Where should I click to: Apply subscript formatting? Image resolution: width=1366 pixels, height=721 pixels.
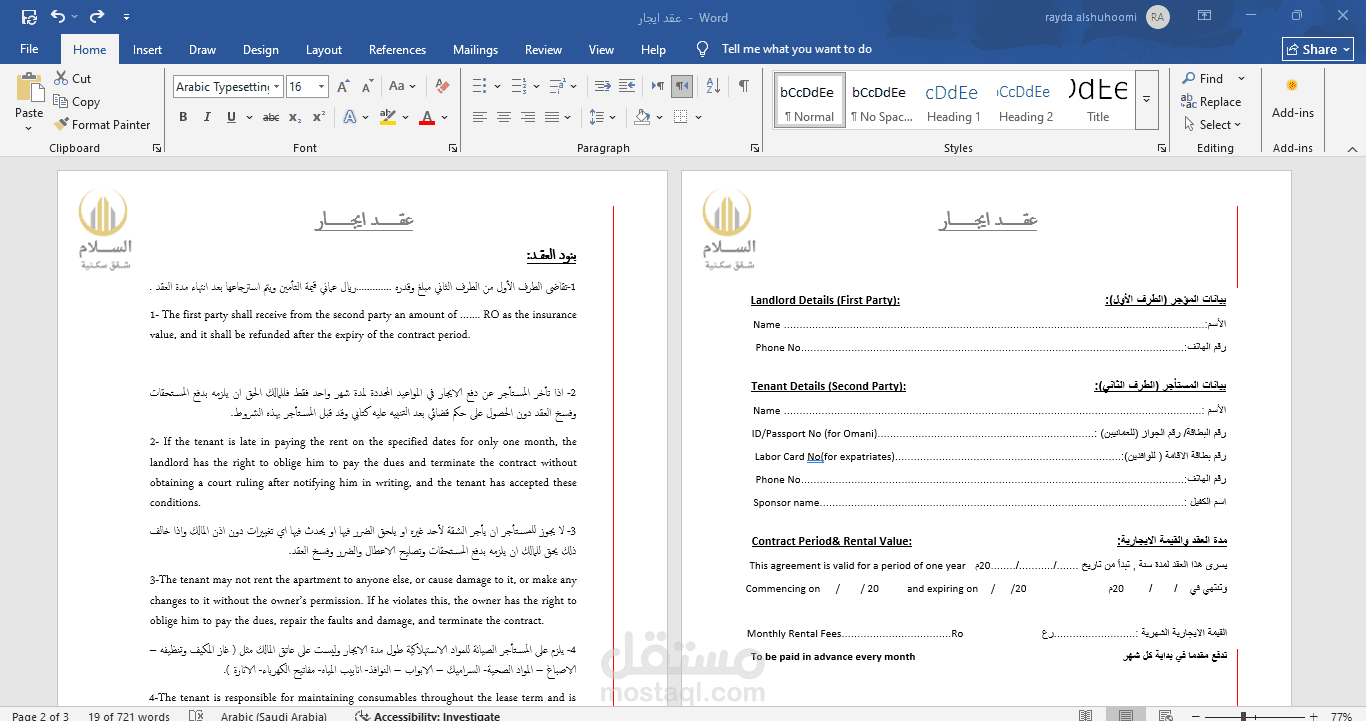coord(295,117)
